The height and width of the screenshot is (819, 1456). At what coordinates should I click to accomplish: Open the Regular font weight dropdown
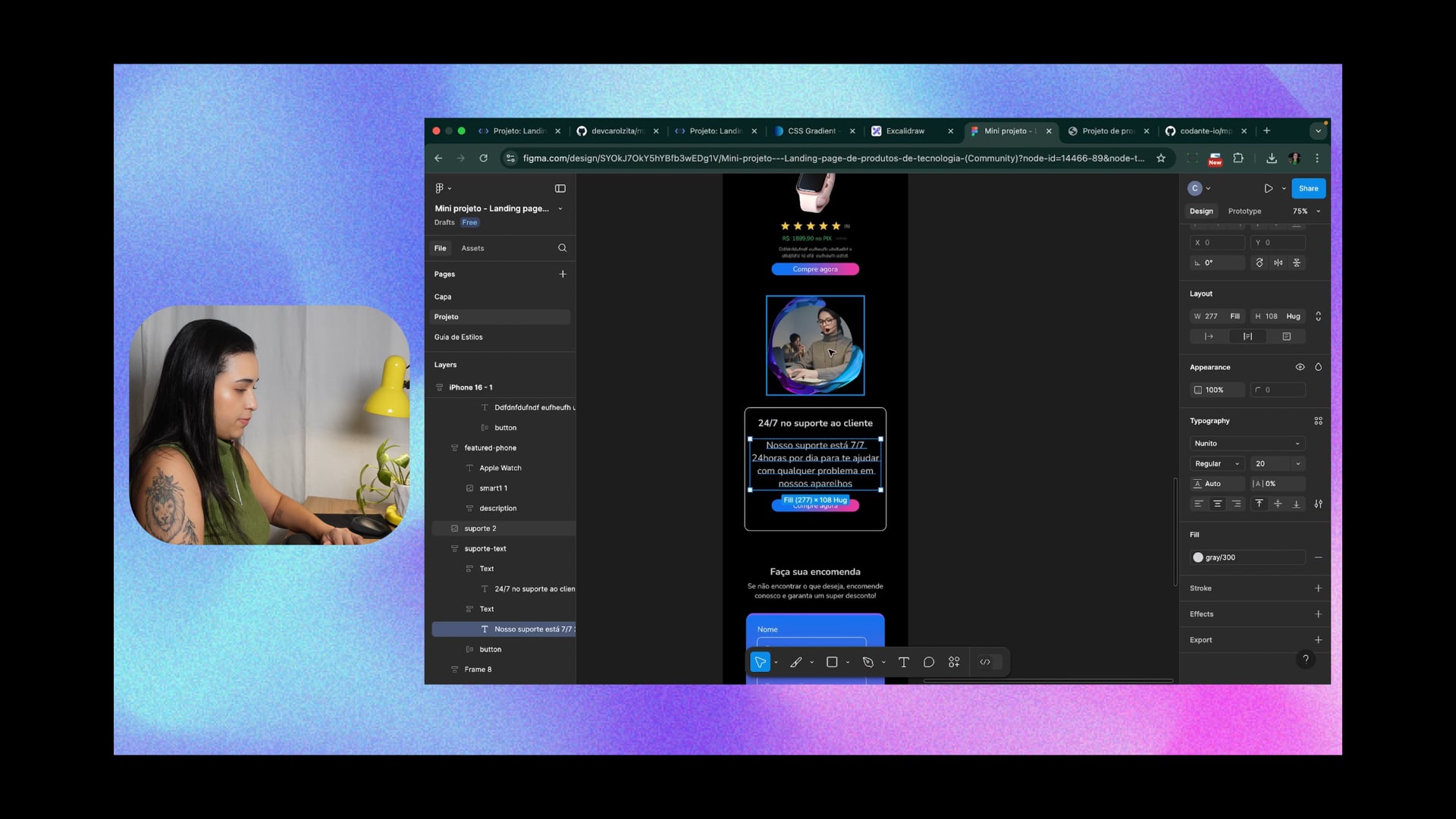[1216, 463]
